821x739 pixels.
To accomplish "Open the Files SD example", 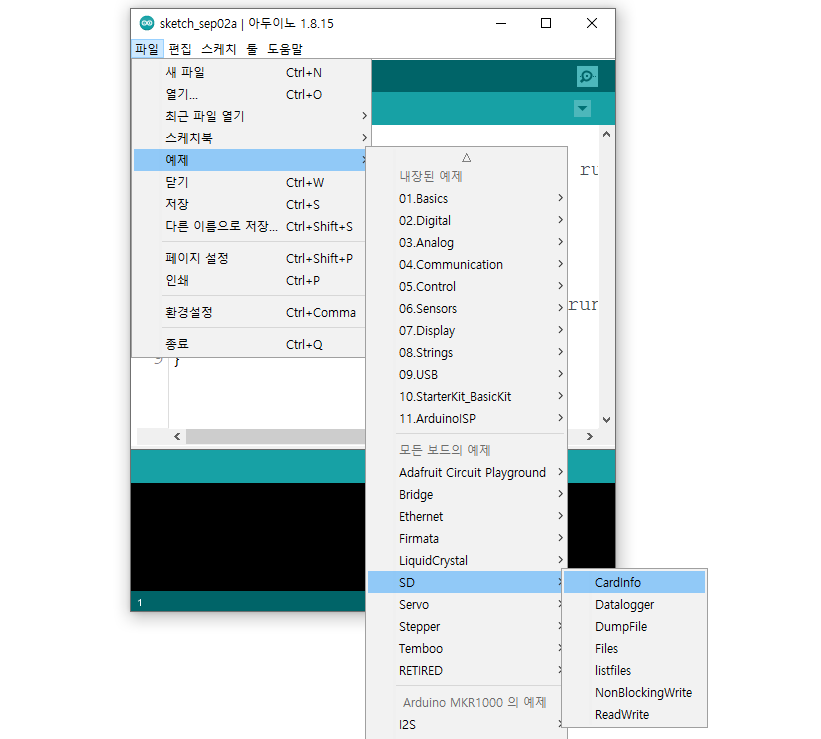I will tap(635, 648).
